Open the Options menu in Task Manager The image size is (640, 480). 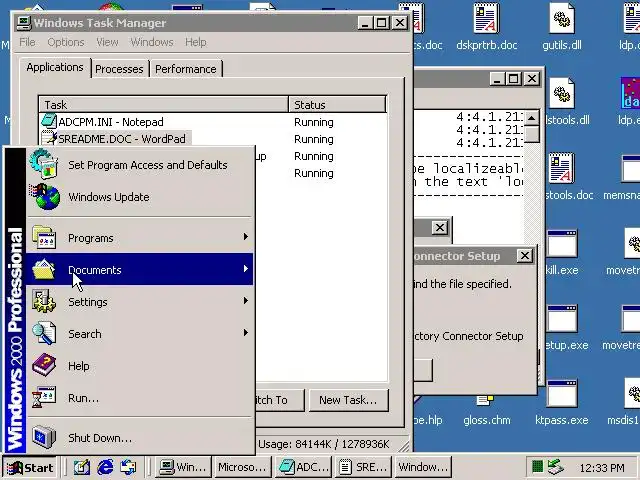[x=66, y=42]
